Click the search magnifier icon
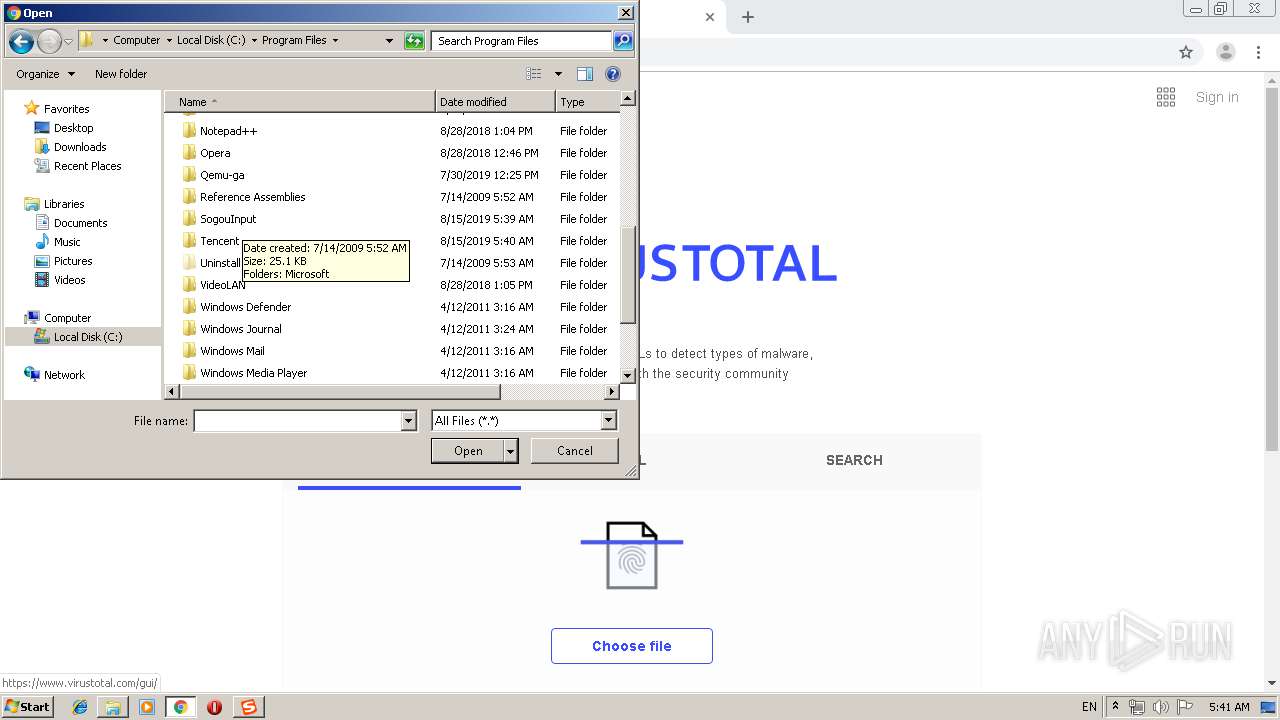 tap(623, 41)
